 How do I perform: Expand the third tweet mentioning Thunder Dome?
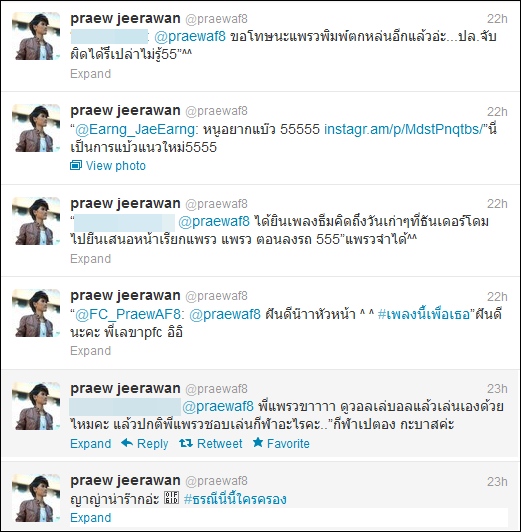click(91, 259)
